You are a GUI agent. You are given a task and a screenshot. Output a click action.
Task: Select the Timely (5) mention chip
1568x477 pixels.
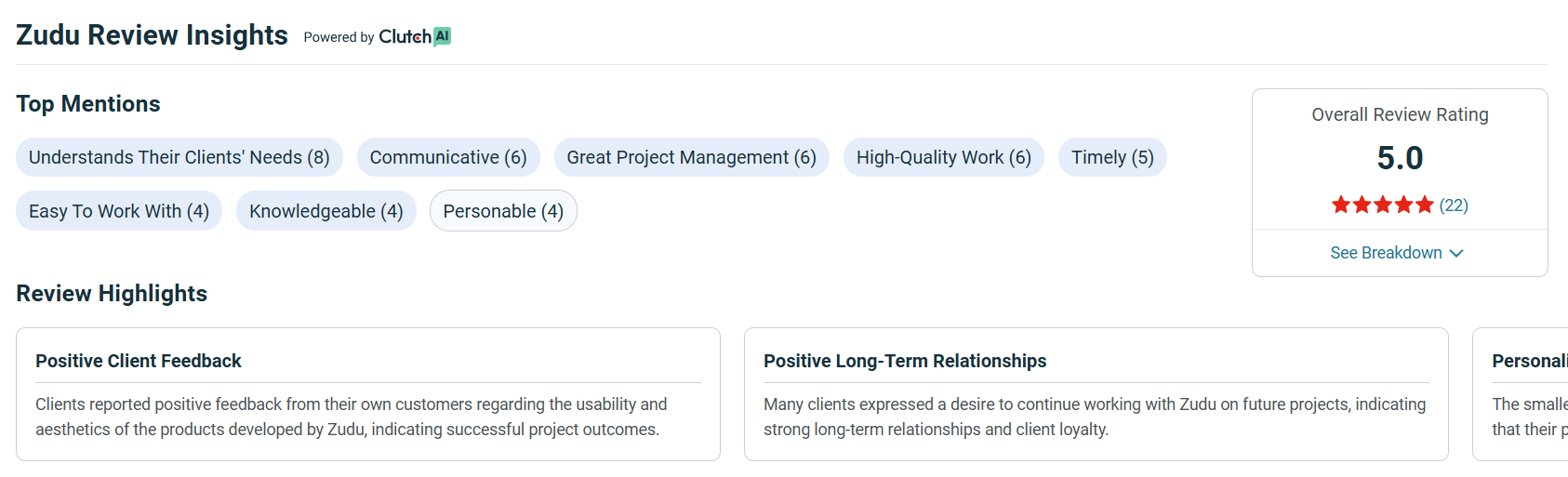[1111, 157]
